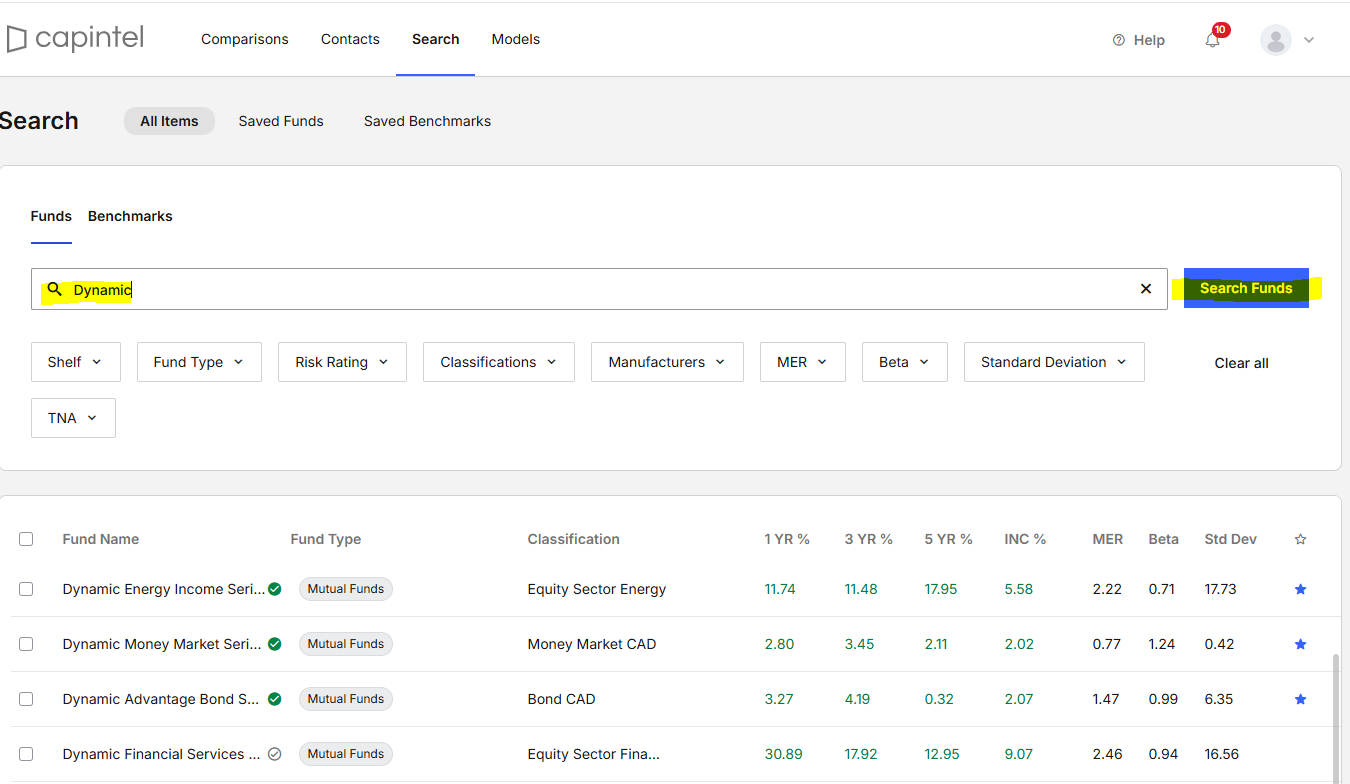Image resolution: width=1350 pixels, height=784 pixels.
Task: Click star icon in table header
Action: point(1300,539)
